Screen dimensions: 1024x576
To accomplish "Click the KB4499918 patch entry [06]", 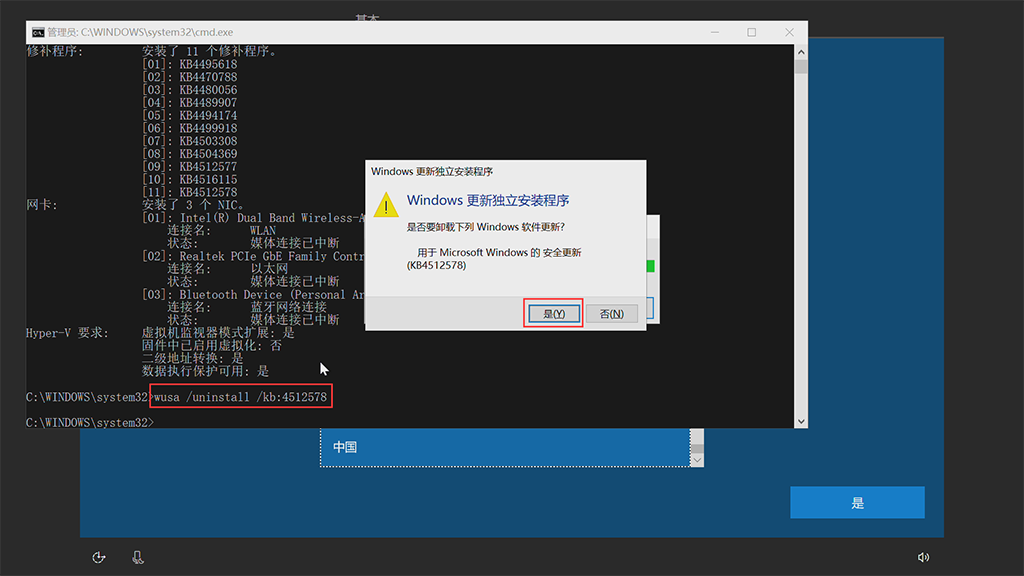I will (x=189, y=128).
